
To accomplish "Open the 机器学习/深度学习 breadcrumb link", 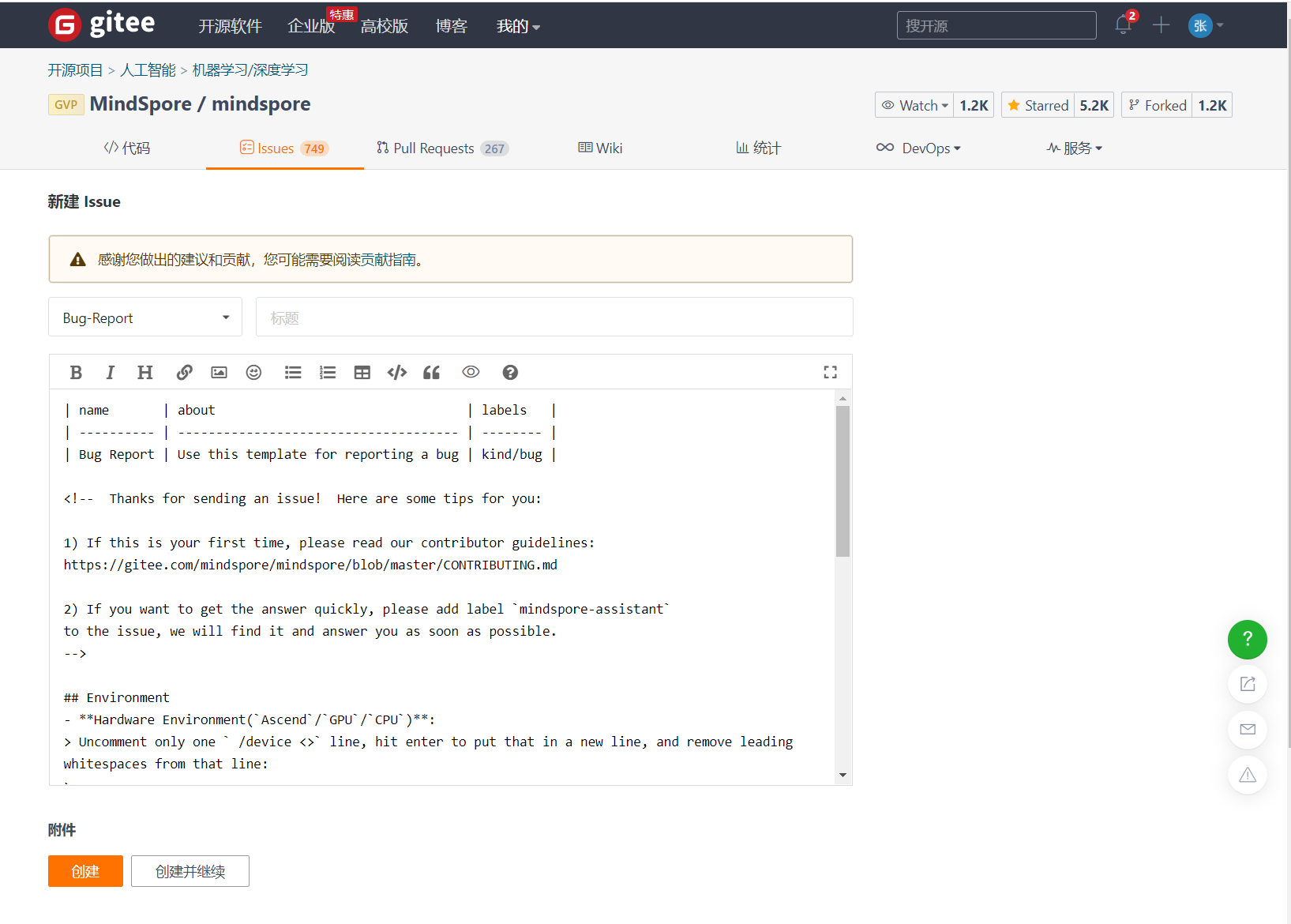I will 250,70.
